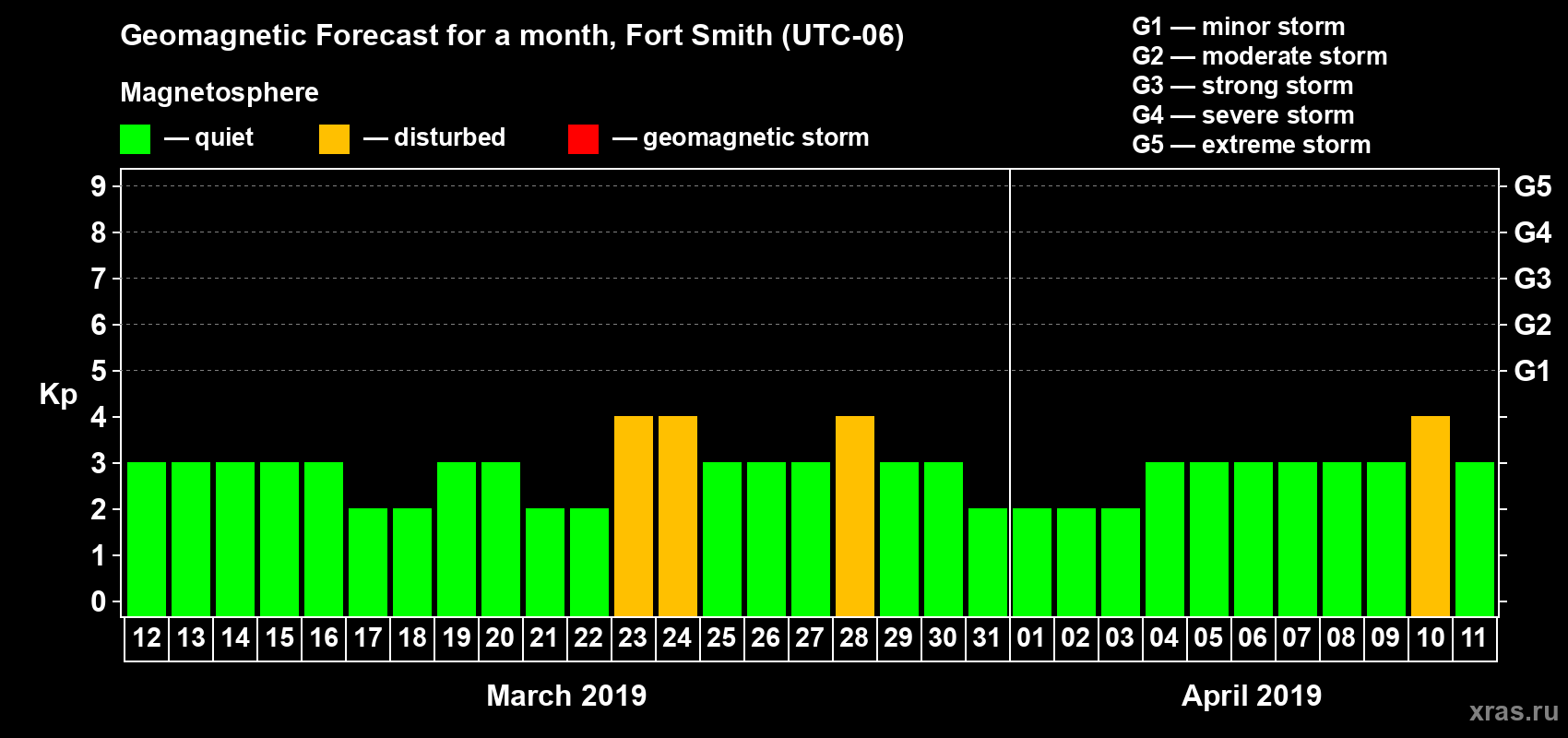This screenshot has width=1568, height=738.
Task: Click date label 16 on the axis
Action: coord(324,638)
